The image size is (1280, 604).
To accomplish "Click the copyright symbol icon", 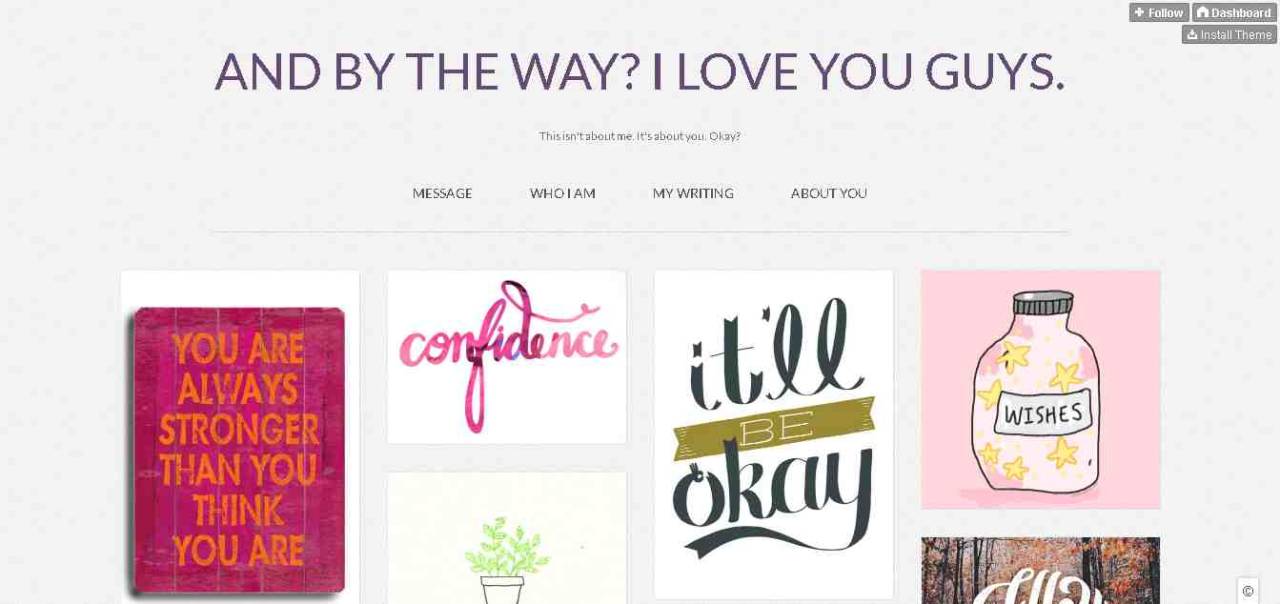I will [x=1248, y=590].
